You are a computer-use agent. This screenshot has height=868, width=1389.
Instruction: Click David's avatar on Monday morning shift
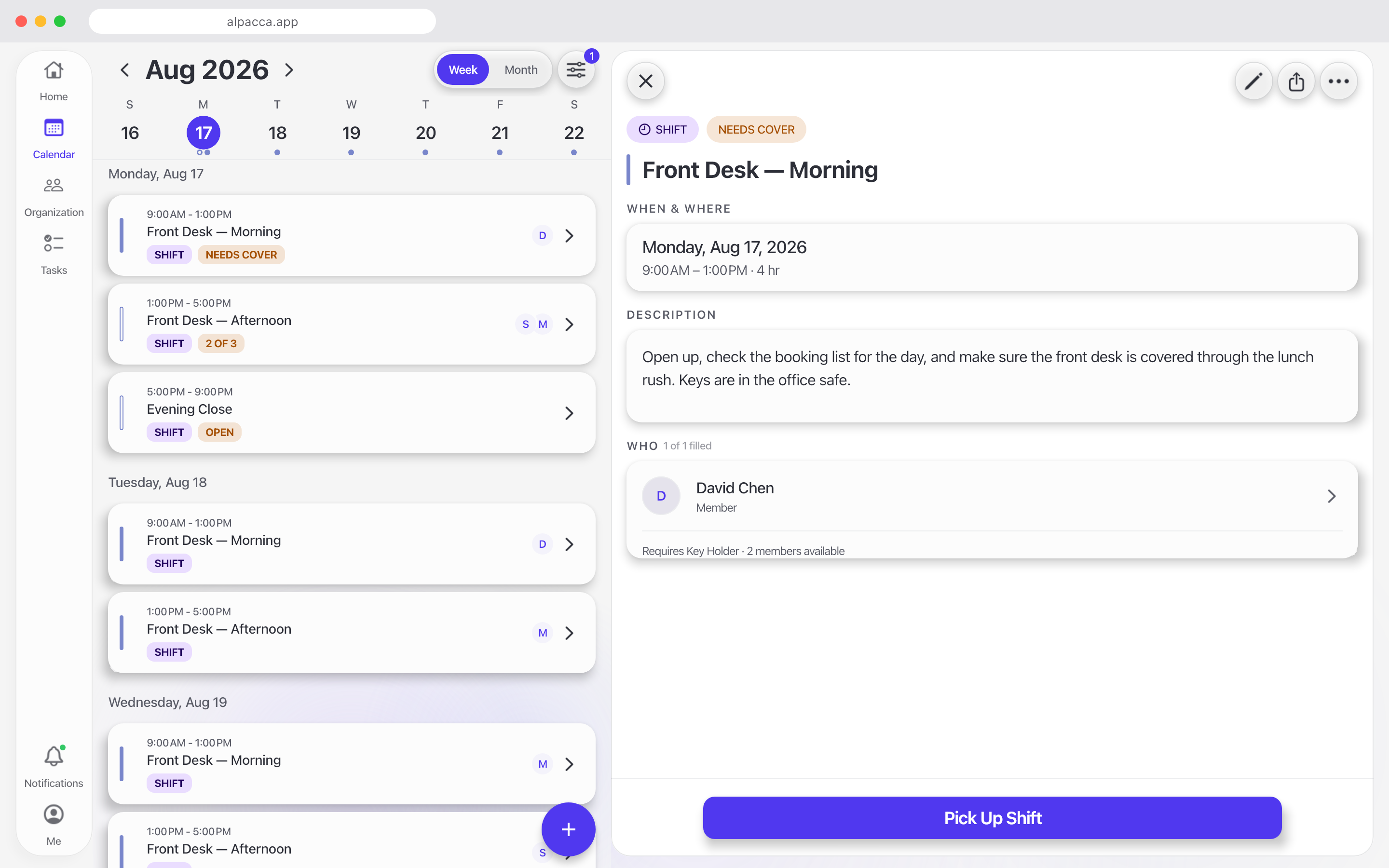543,235
